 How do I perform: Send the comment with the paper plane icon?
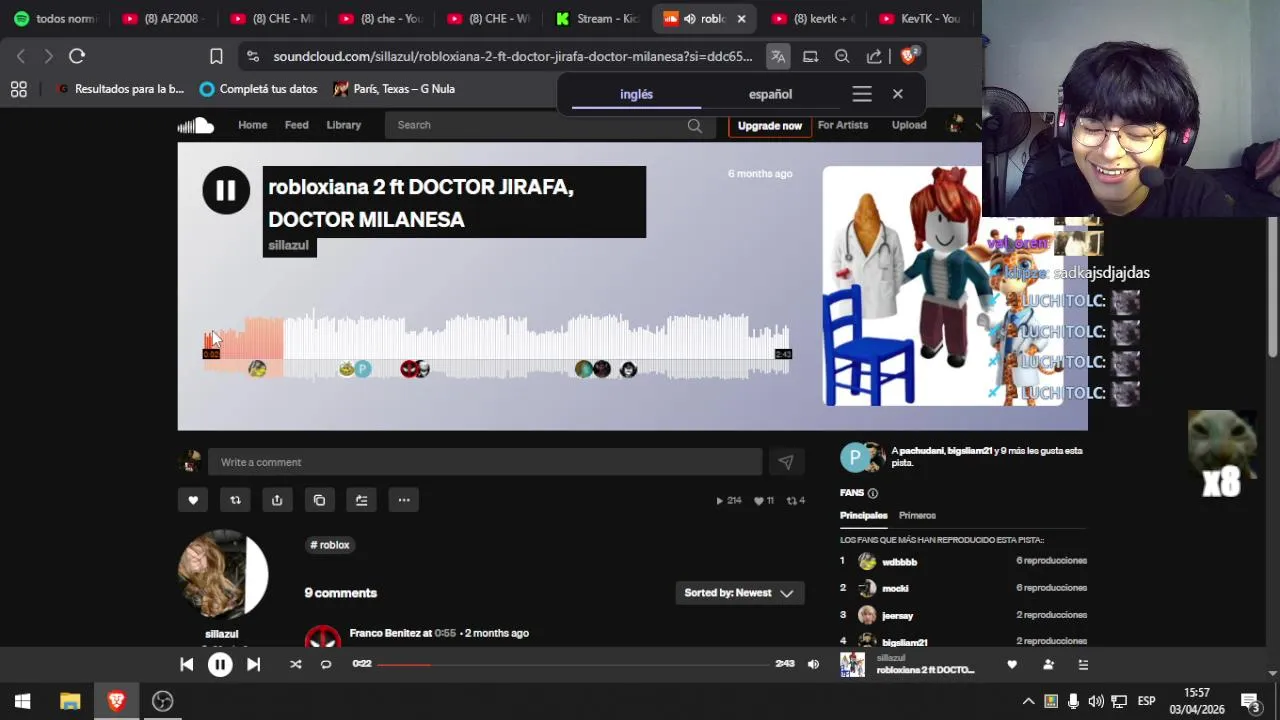[786, 462]
